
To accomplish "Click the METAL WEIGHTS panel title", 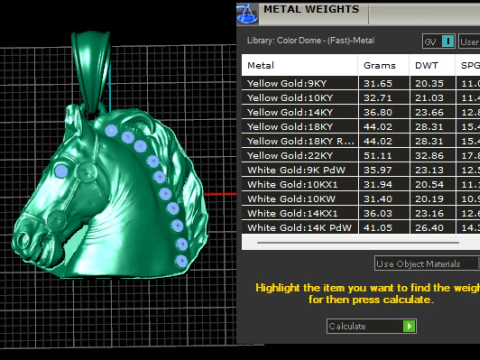I will (311, 9).
